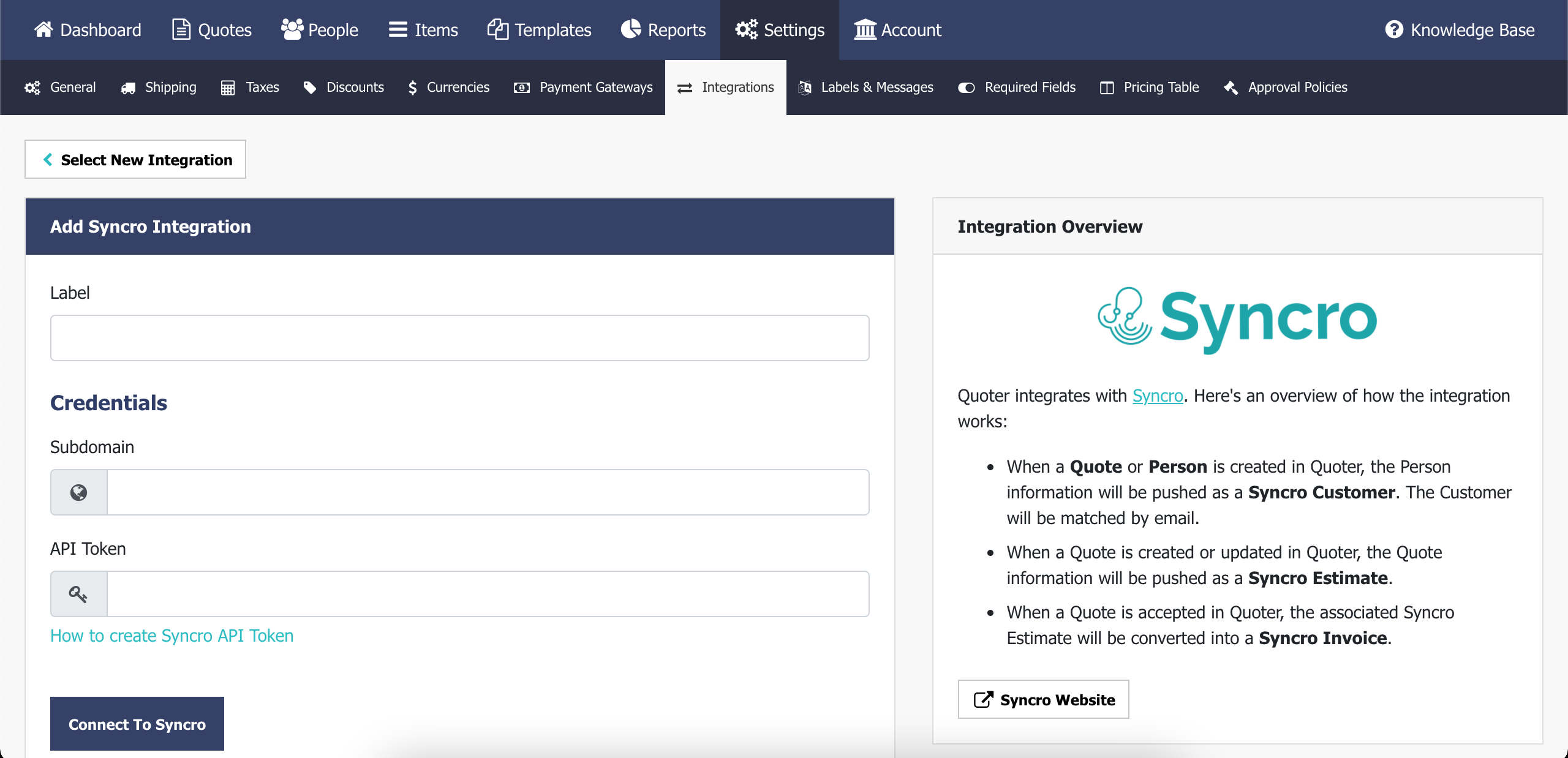Click the Pricing Table columns icon
The width and height of the screenshot is (1568, 758).
1107,88
